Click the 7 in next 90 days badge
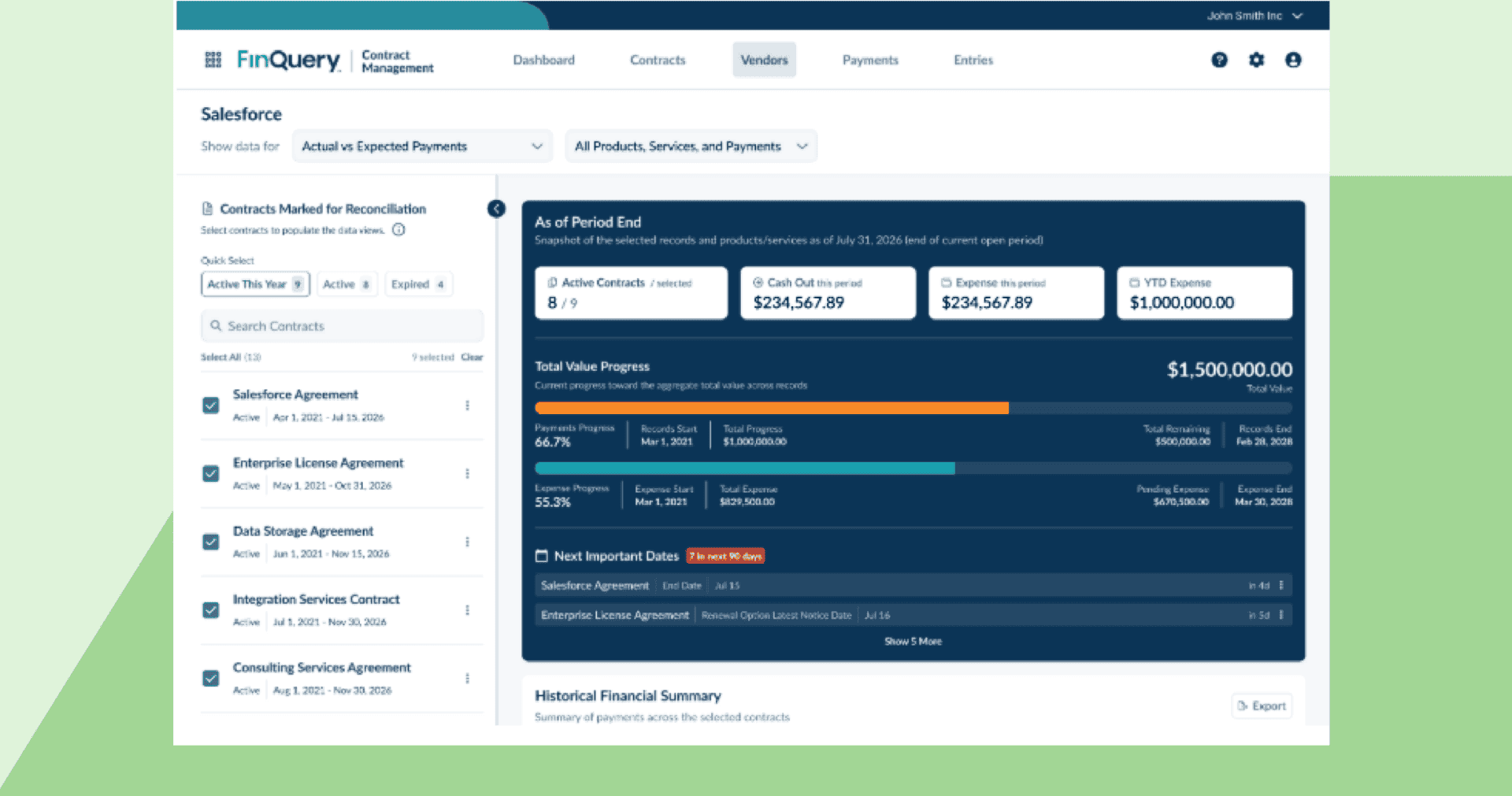Viewport: 1512px width, 796px height. click(x=725, y=556)
